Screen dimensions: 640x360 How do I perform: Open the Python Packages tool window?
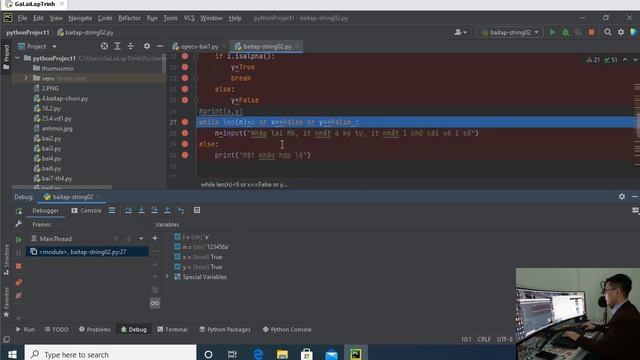225,329
